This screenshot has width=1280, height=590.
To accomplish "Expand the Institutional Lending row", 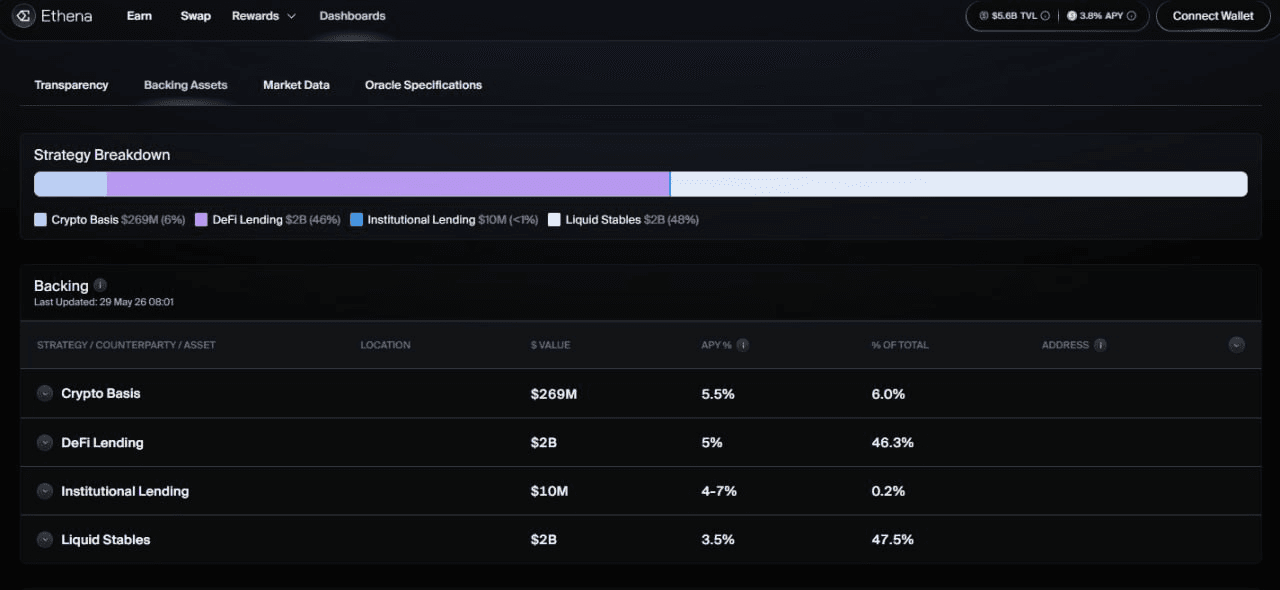I will (44, 491).
